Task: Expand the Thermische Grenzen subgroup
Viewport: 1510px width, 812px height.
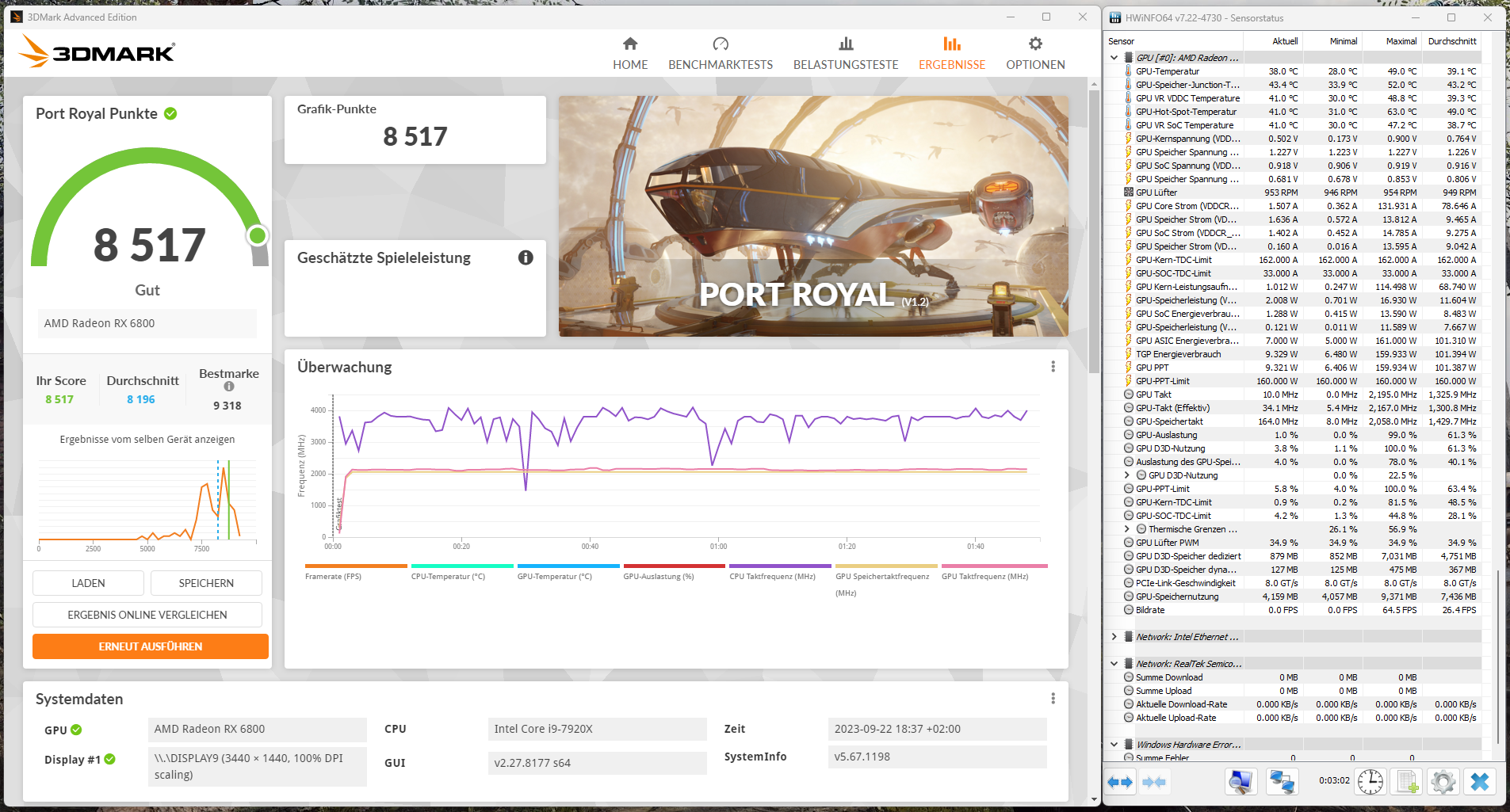Action: [1127, 529]
